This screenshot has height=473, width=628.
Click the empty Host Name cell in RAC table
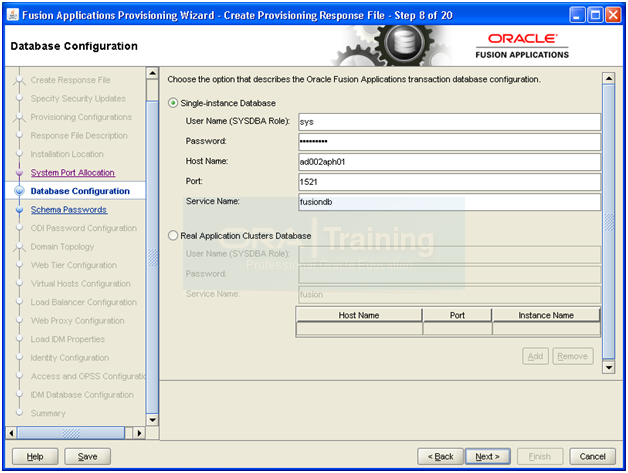[359, 329]
